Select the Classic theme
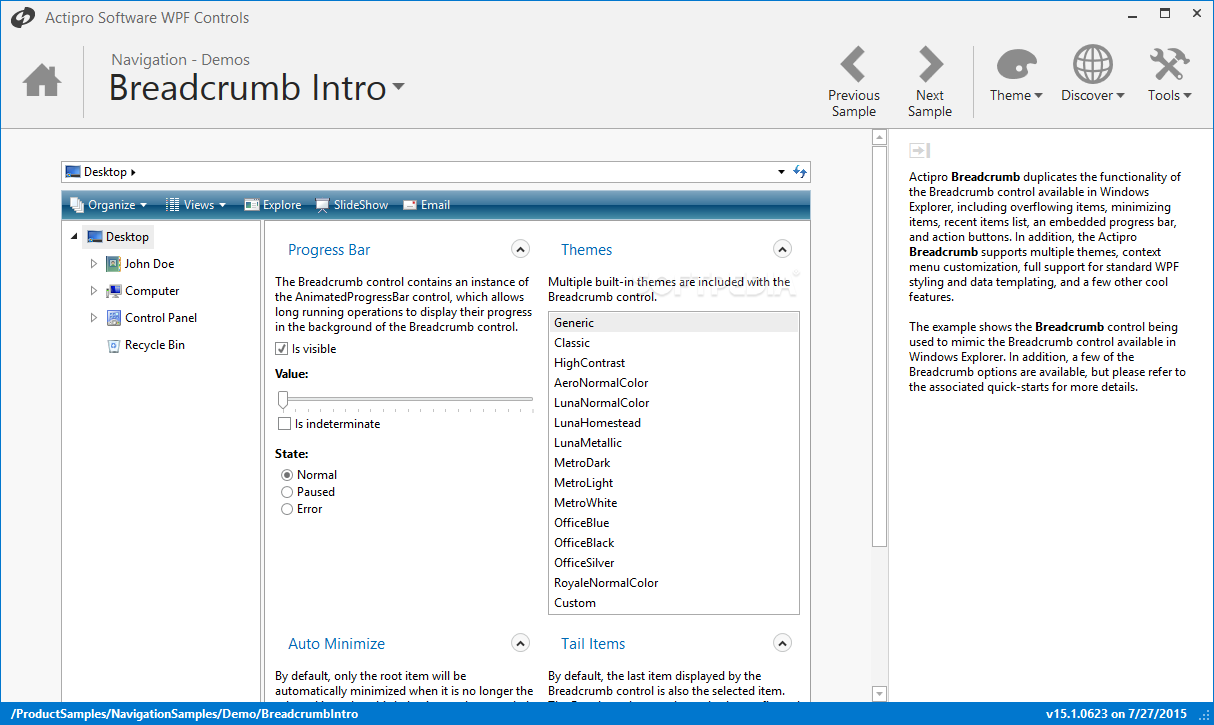The image size is (1214, 725). coord(674,343)
